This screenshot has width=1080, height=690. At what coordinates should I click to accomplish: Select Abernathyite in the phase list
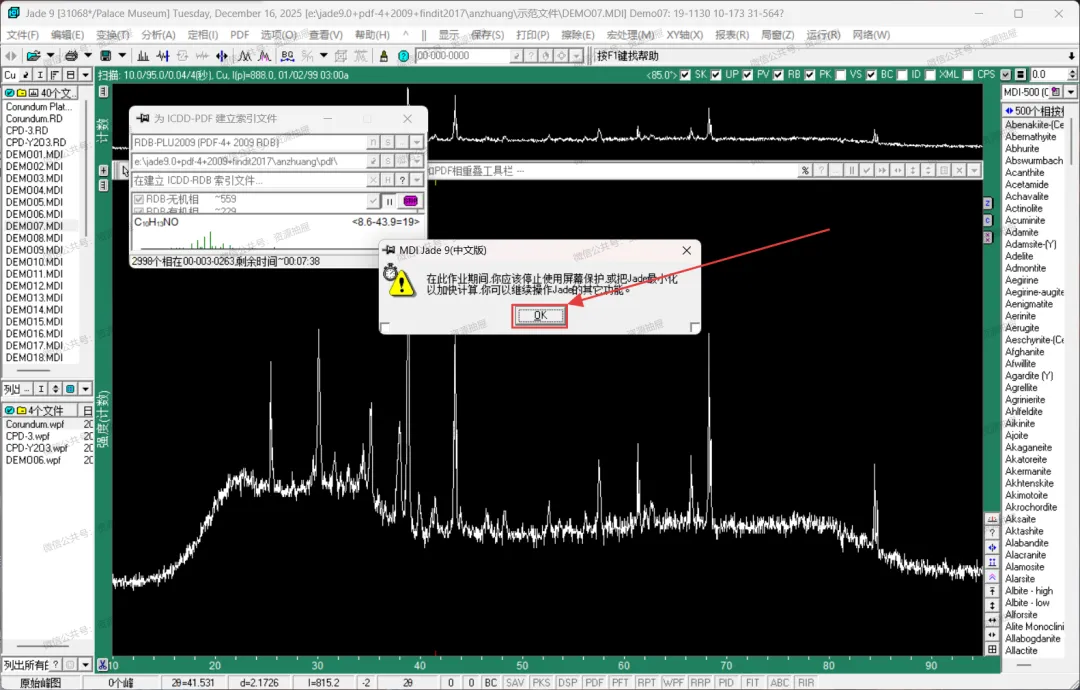(1030, 136)
